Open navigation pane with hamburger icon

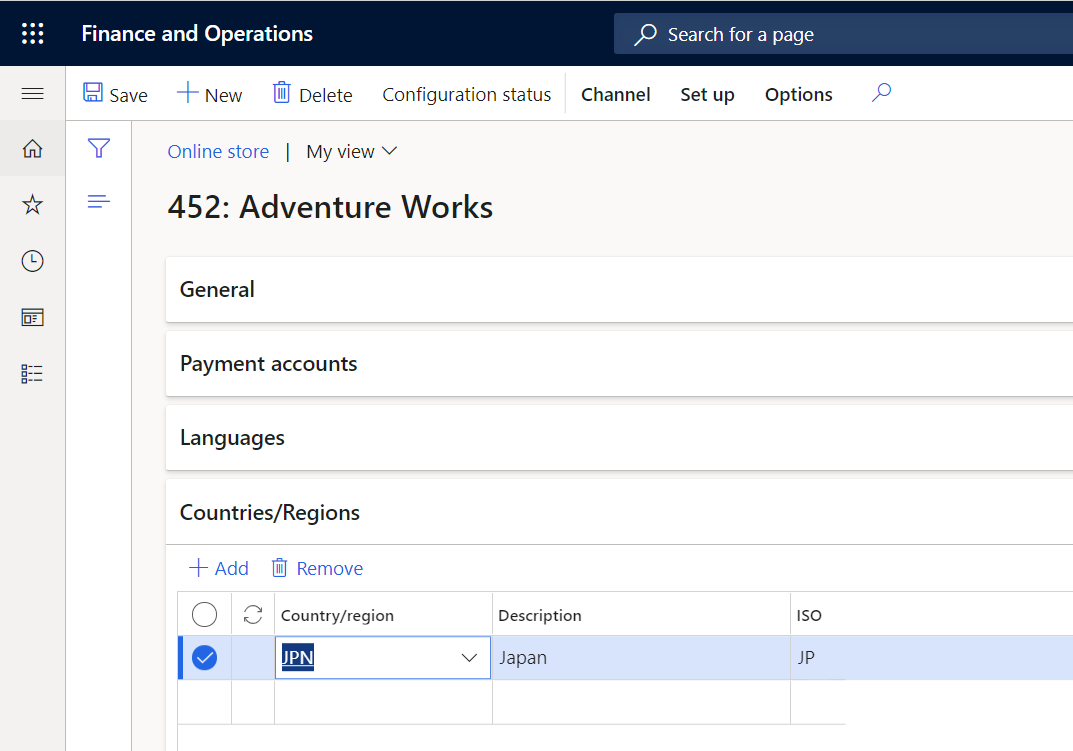click(x=32, y=93)
